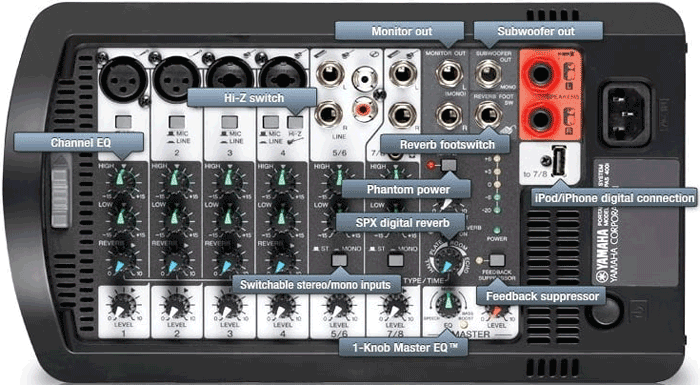Viewport: 700px width, 385px height.
Task: Toggle channel 5/6 ST/MONO switch
Action: [x=339, y=260]
